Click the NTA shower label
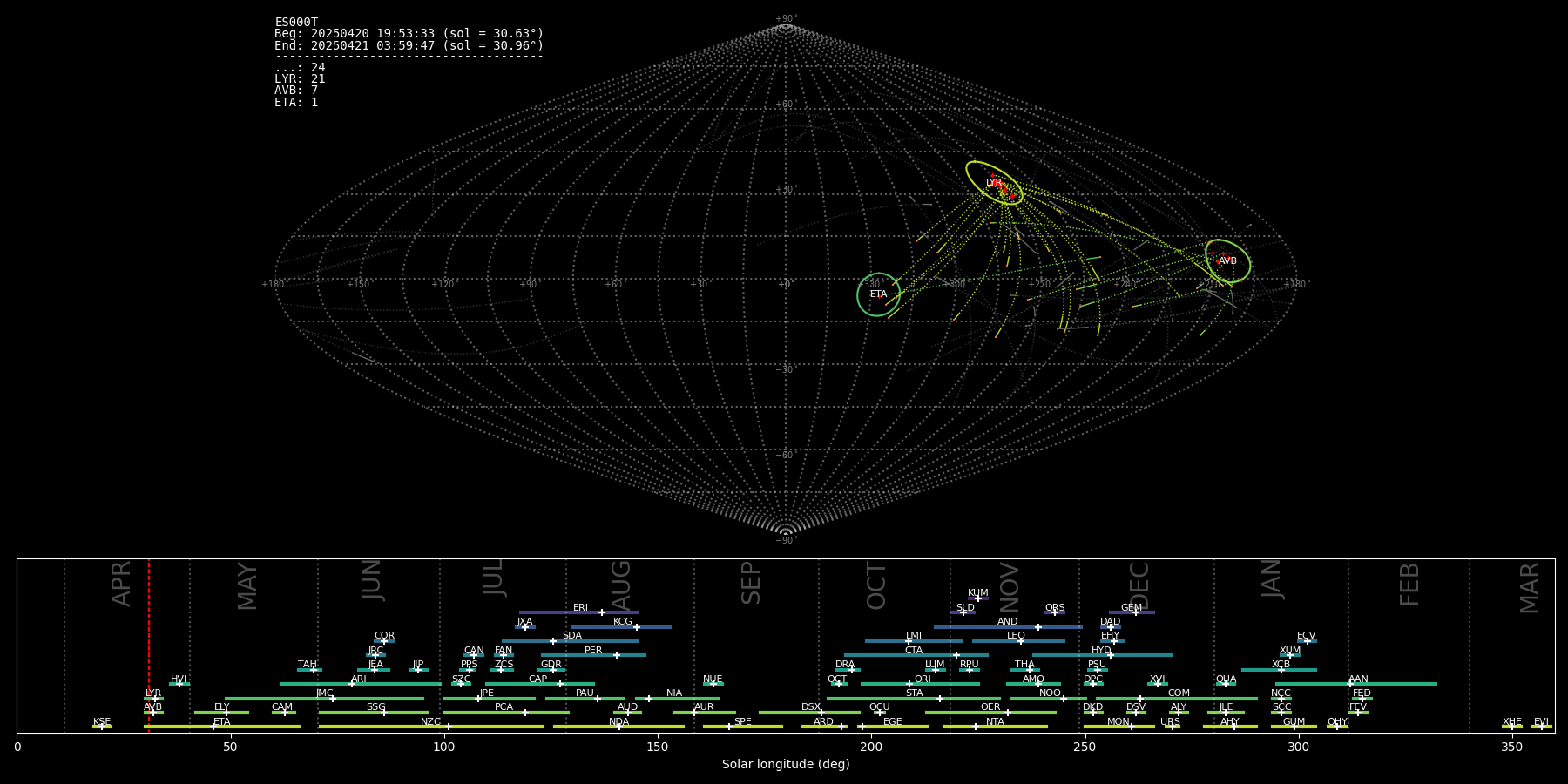The height and width of the screenshot is (784, 1568). coord(995,722)
